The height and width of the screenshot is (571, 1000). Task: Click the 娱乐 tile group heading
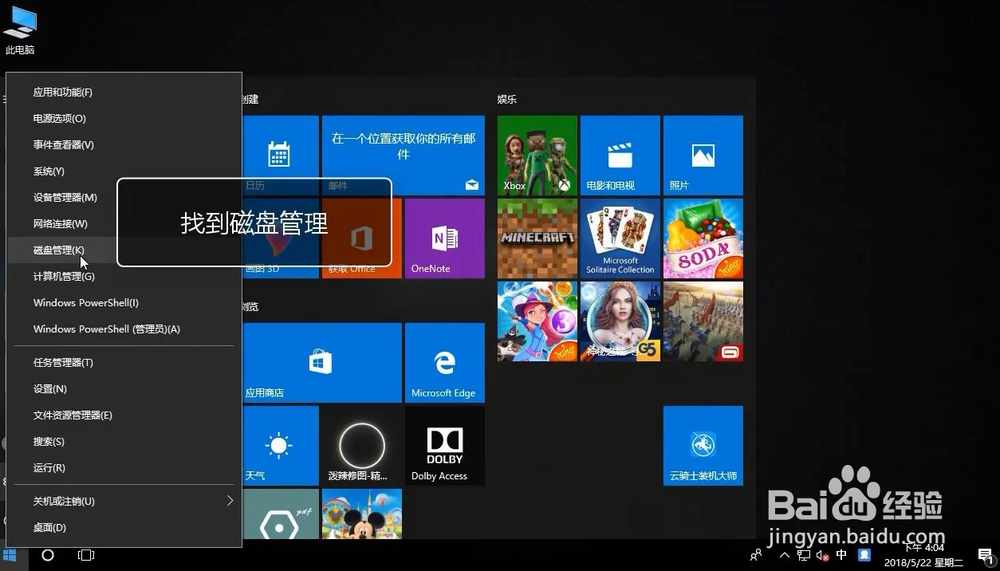(x=507, y=99)
